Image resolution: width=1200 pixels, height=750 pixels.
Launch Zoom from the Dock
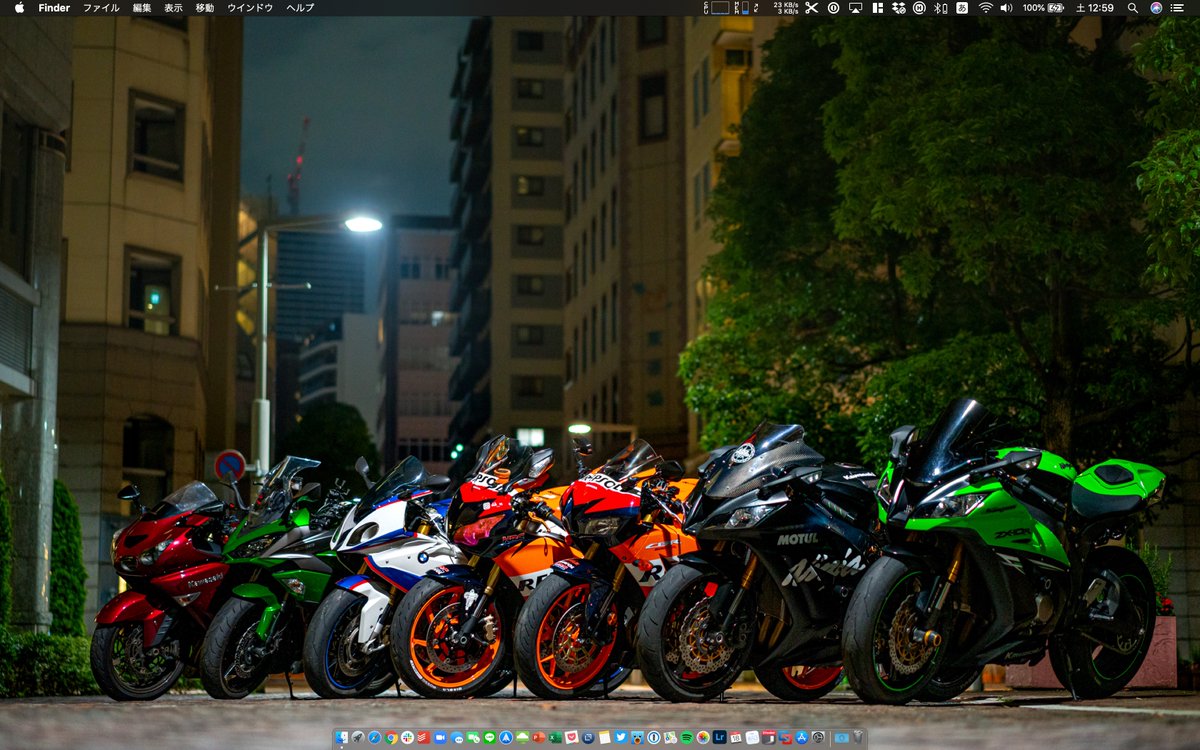pyautogui.click(x=440, y=737)
